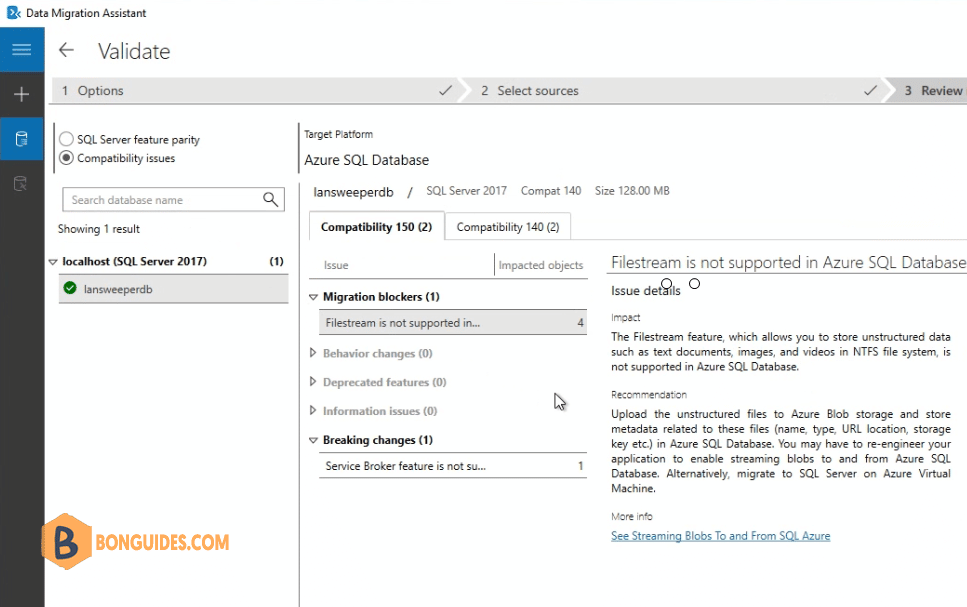Click the Search database name field
This screenshot has width=967, height=607.
tap(173, 200)
